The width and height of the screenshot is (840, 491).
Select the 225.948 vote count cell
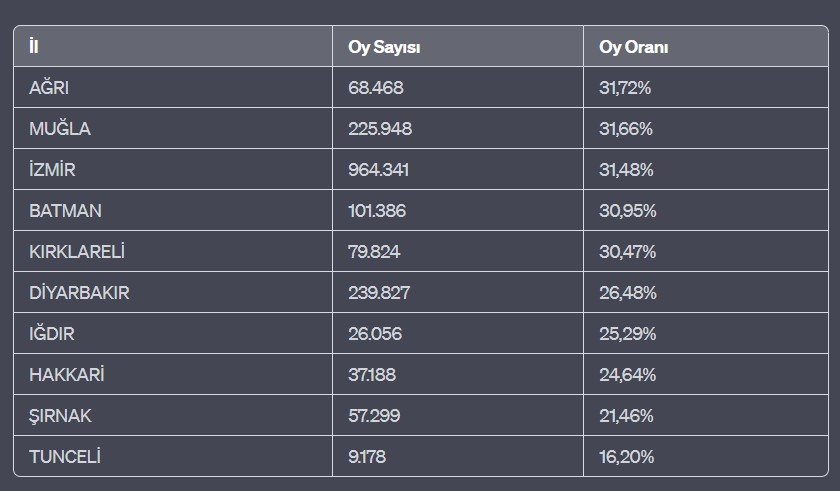(380, 129)
